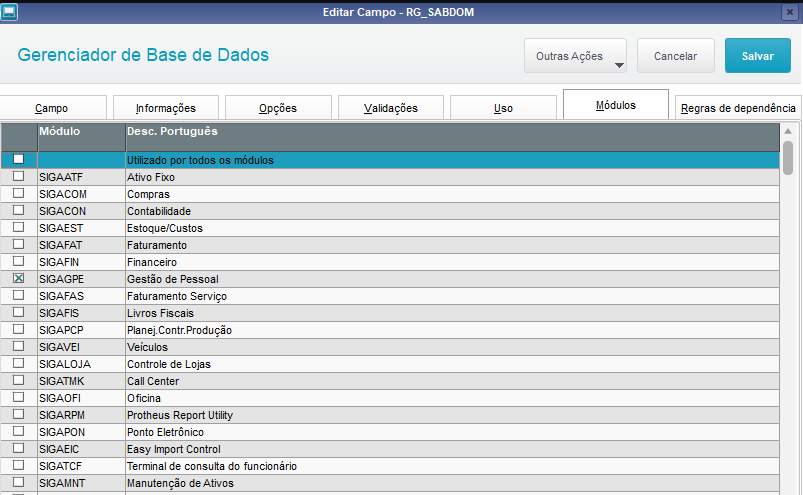This screenshot has width=803, height=495.
Task: Click the Desc. Português column header
Action: tap(453, 137)
